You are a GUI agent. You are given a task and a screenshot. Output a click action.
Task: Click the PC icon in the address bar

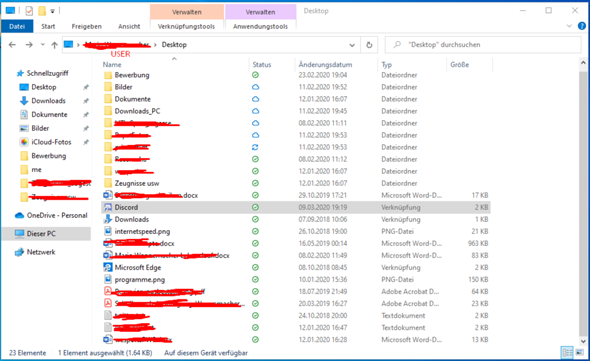(68, 44)
